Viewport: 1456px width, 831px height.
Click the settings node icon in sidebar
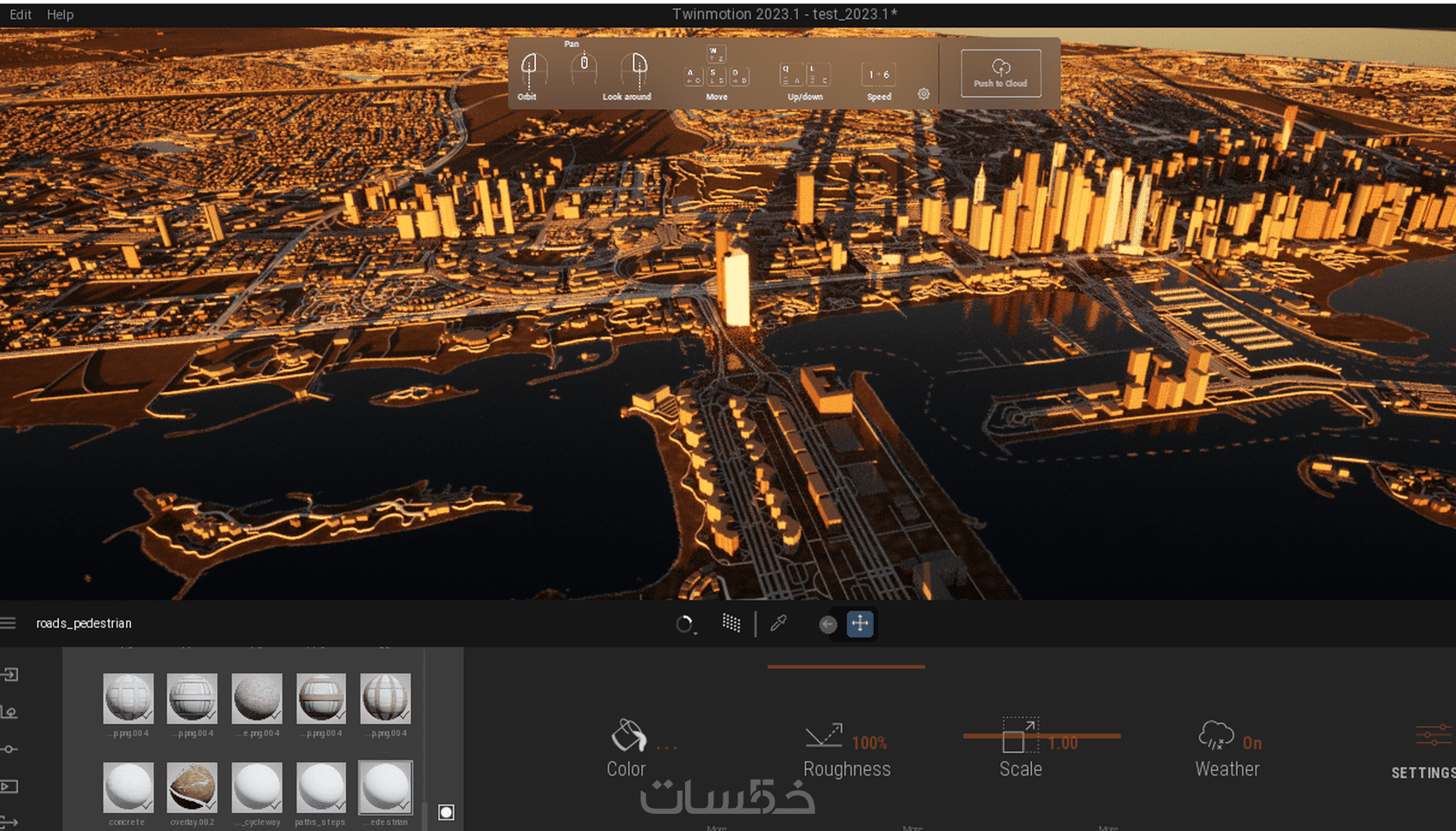(x=9, y=749)
